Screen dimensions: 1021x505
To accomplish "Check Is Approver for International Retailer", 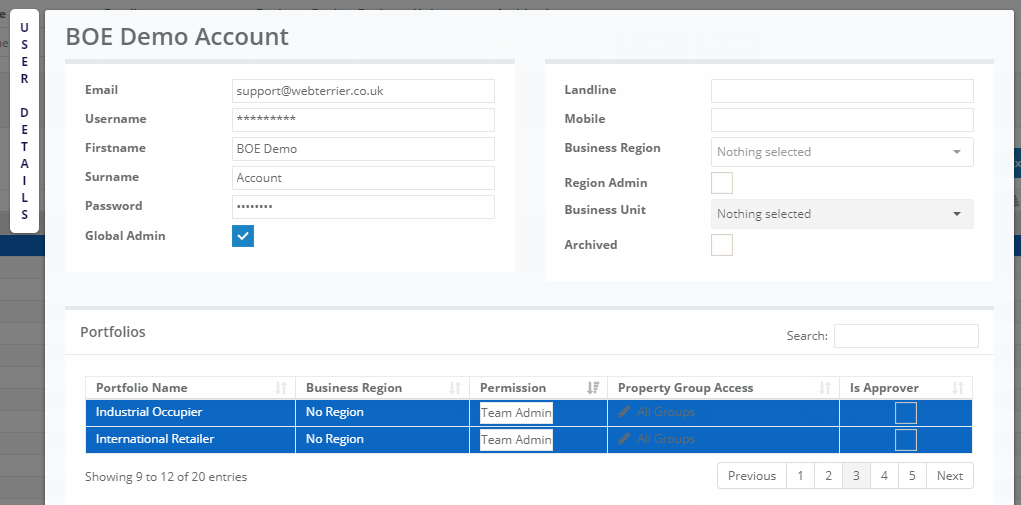I will 906,440.
